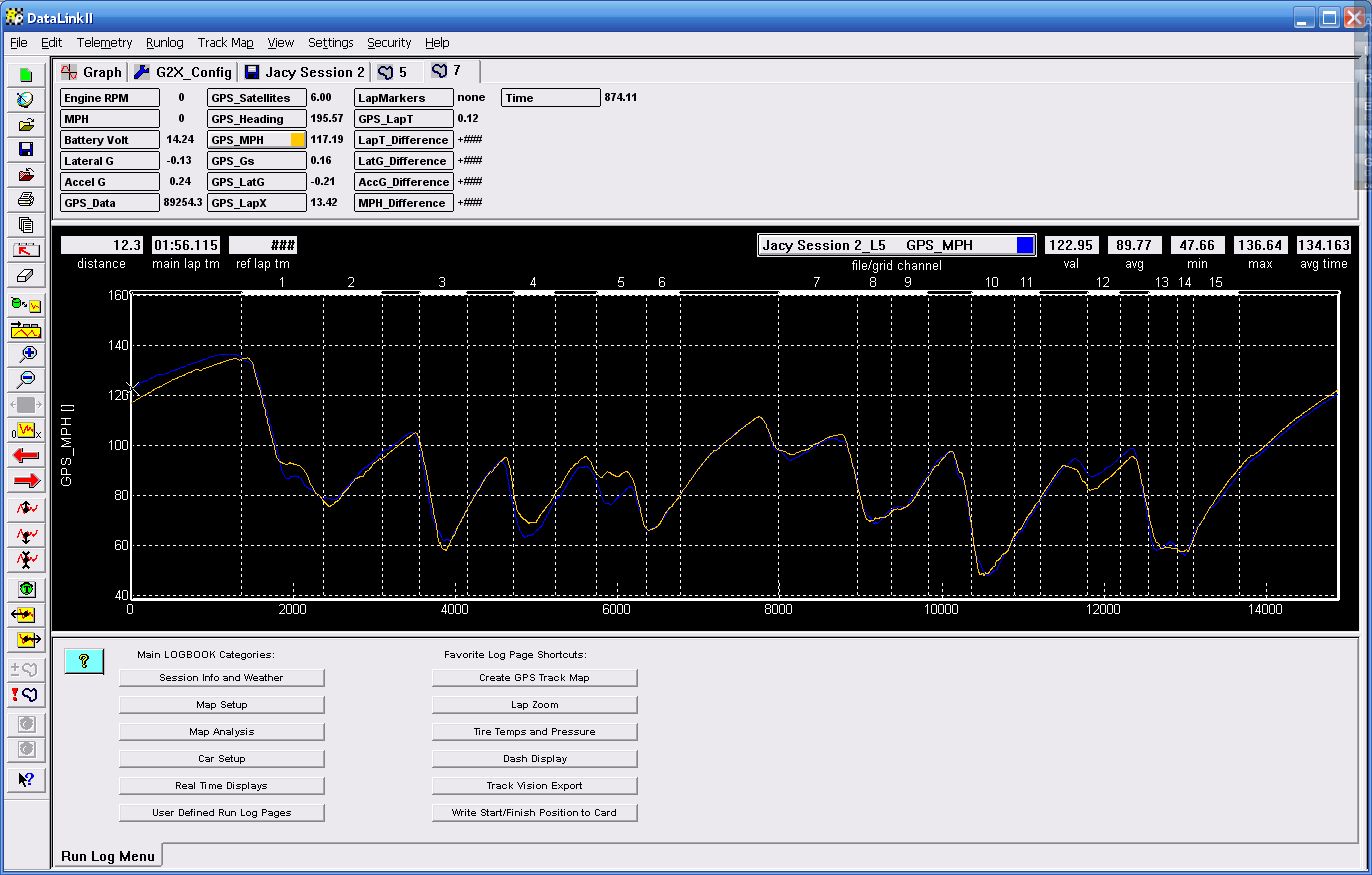
Task: Open Session Info and Weather
Action: coord(221,677)
